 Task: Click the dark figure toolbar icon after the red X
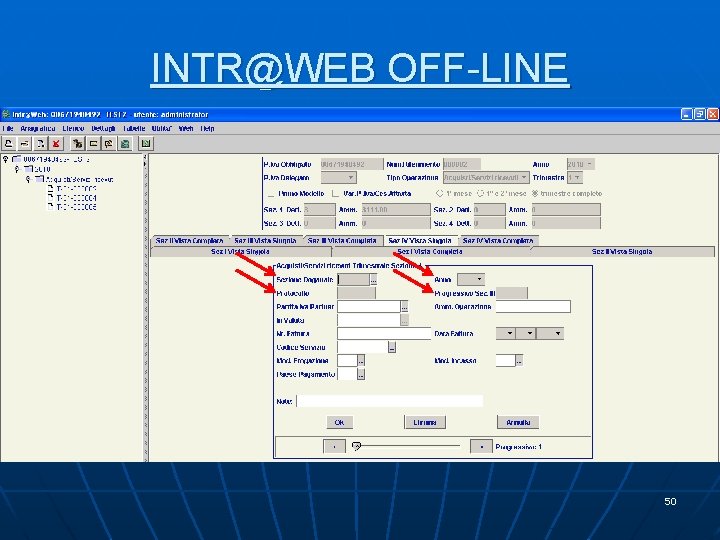point(78,144)
